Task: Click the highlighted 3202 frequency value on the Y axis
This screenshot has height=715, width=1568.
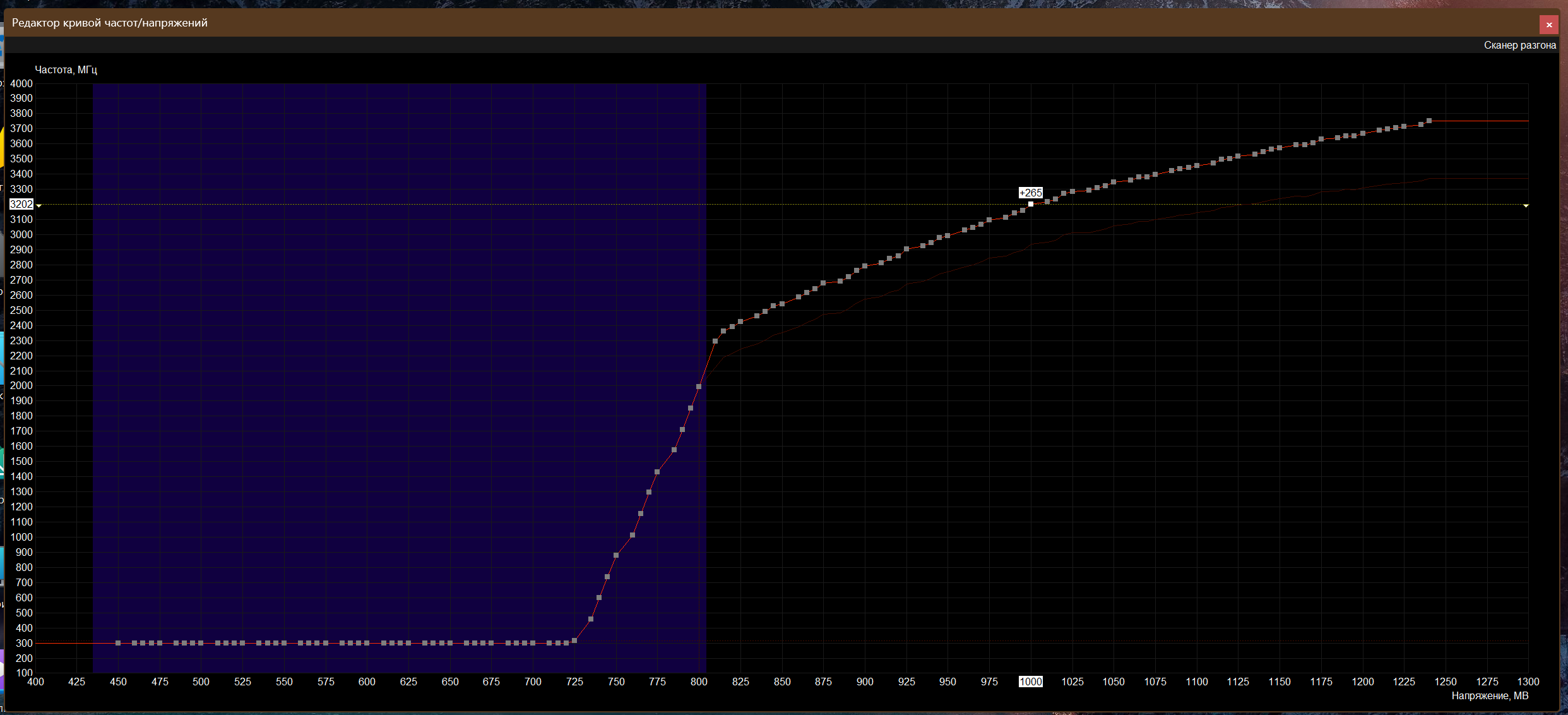Action: [21, 204]
